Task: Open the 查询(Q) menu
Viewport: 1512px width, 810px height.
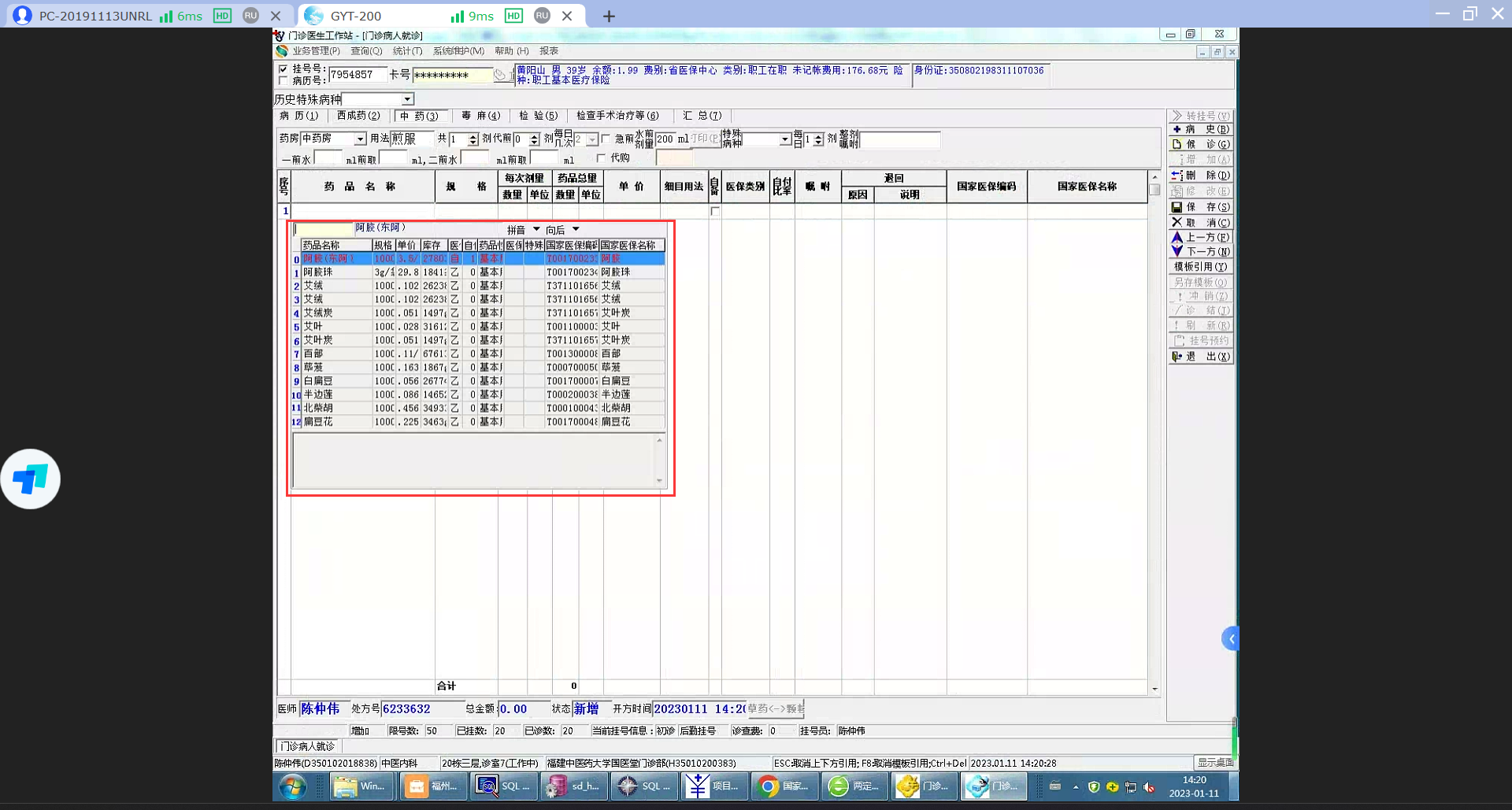Action: pyautogui.click(x=366, y=51)
